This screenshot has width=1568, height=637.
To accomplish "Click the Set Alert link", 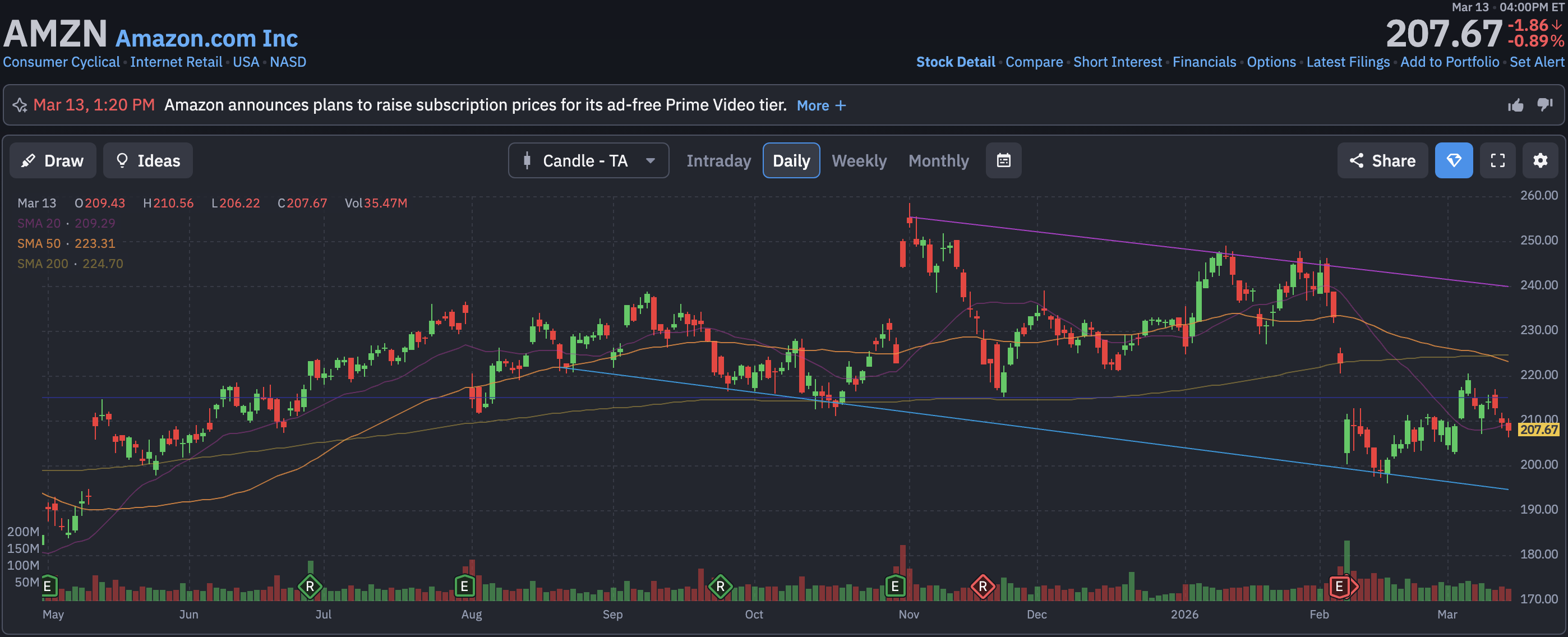I will [x=1537, y=62].
